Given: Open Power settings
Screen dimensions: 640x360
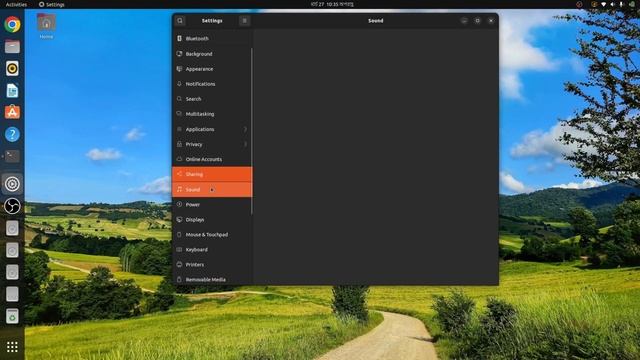Looking at the screenshot, I should tap(212, 204).
